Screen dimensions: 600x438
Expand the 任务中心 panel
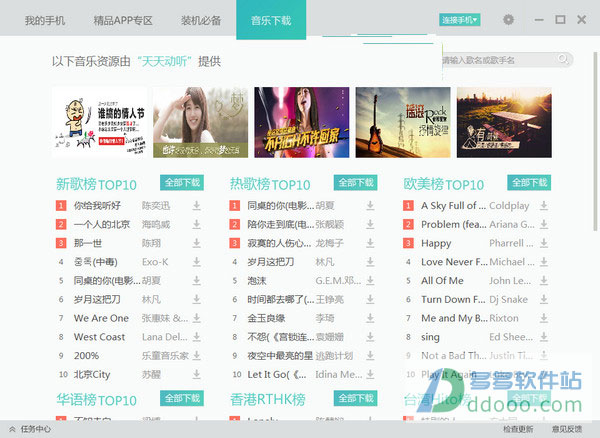30,429
